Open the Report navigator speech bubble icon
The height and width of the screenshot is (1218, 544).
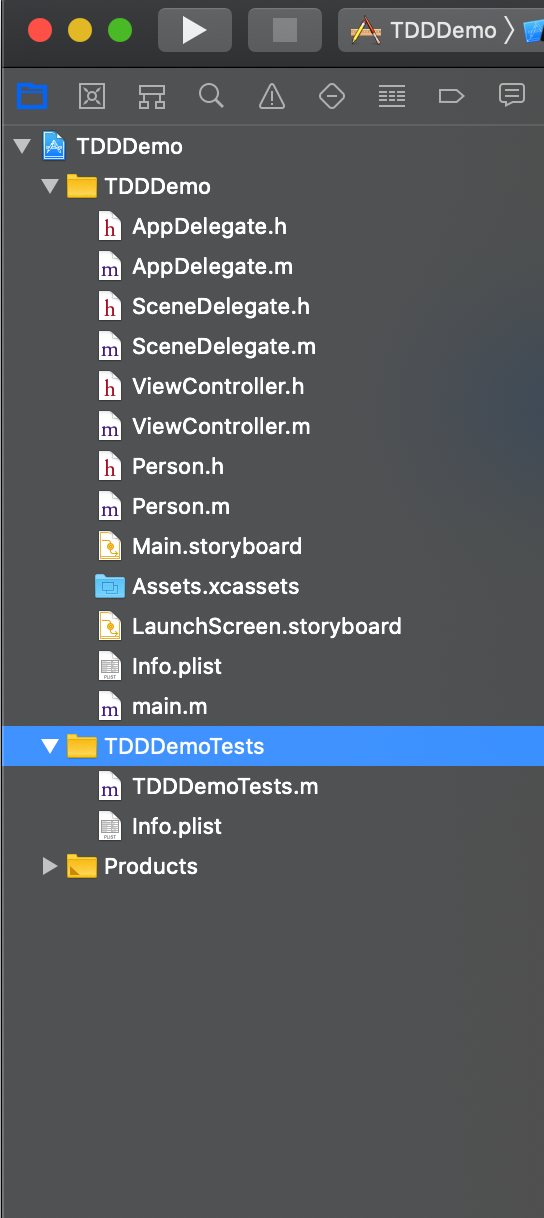[512, 96]
